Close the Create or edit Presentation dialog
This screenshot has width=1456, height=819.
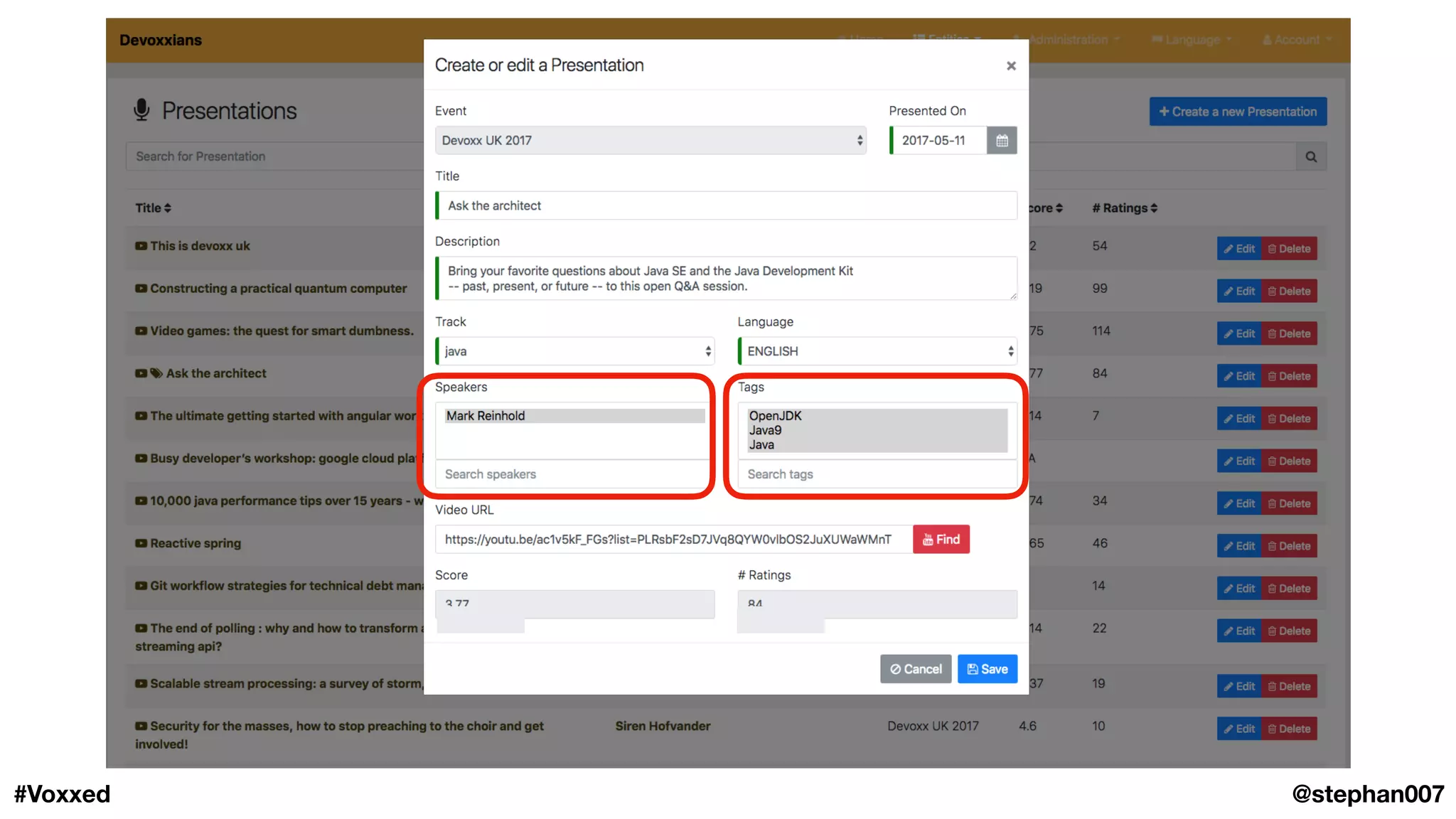1011,66
